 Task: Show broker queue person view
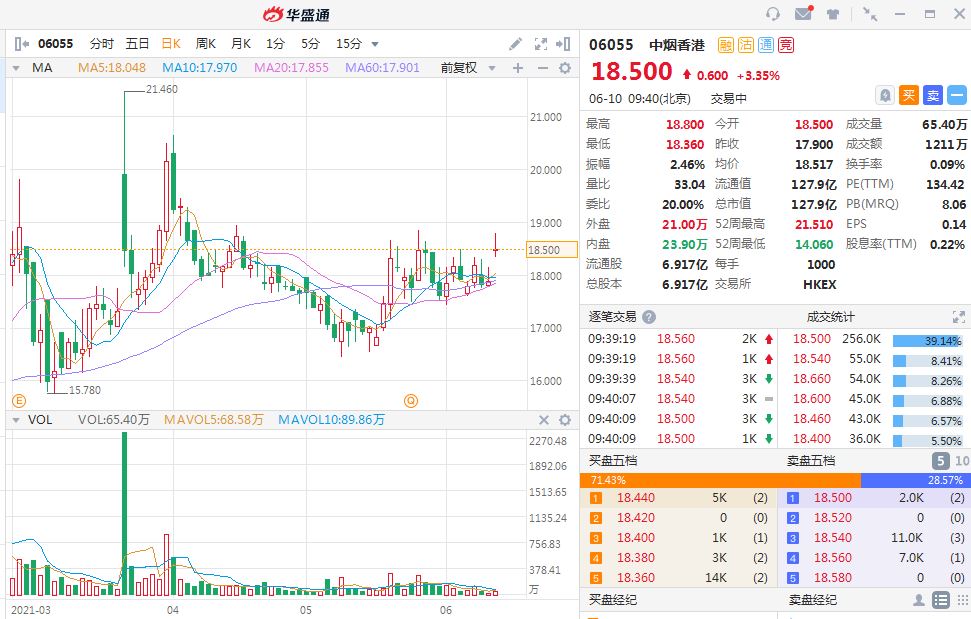[x=919, y=600]
